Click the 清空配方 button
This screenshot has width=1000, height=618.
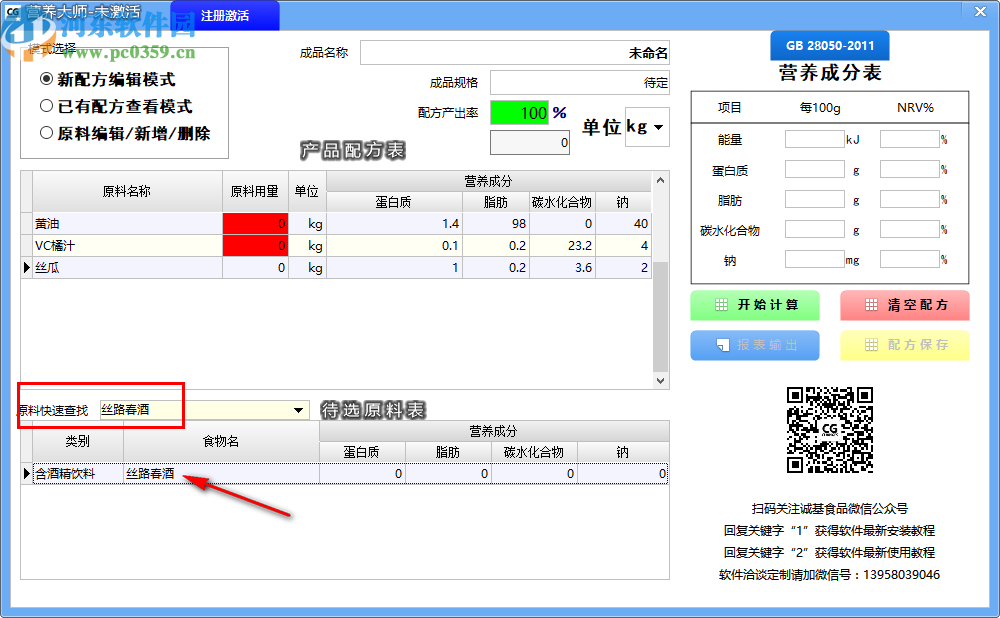[904, 305]
